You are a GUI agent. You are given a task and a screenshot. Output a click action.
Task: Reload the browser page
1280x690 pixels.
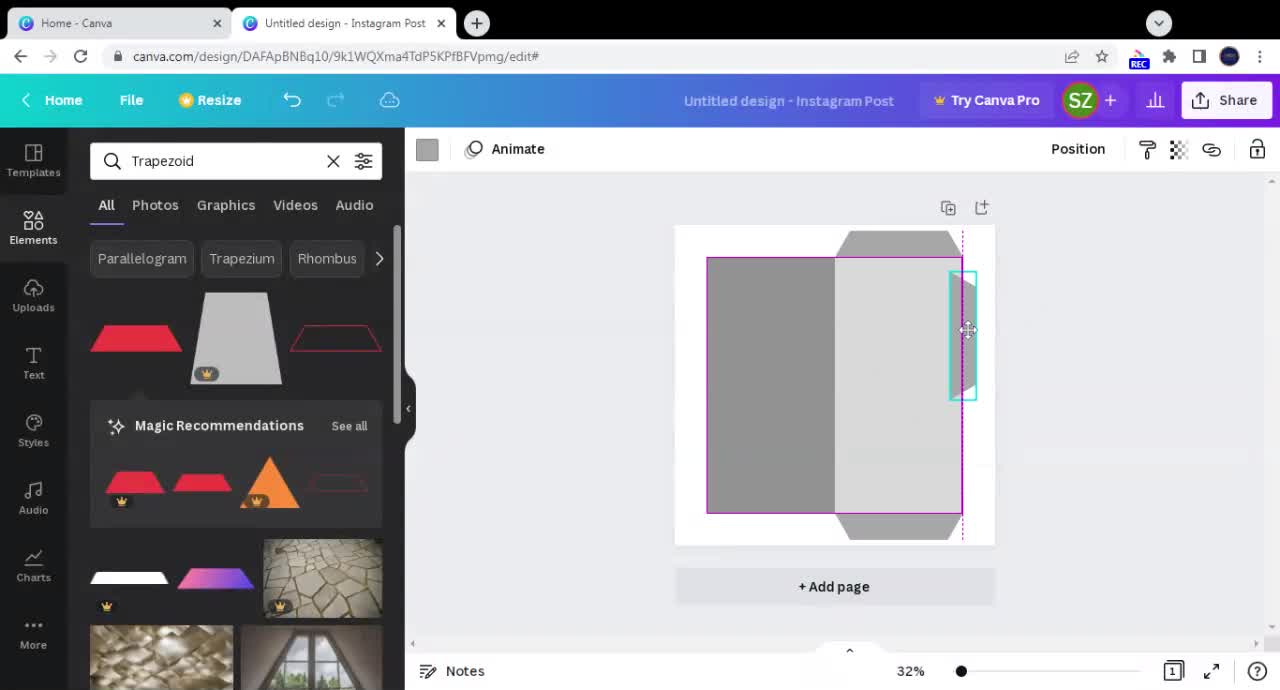(81, 56)
